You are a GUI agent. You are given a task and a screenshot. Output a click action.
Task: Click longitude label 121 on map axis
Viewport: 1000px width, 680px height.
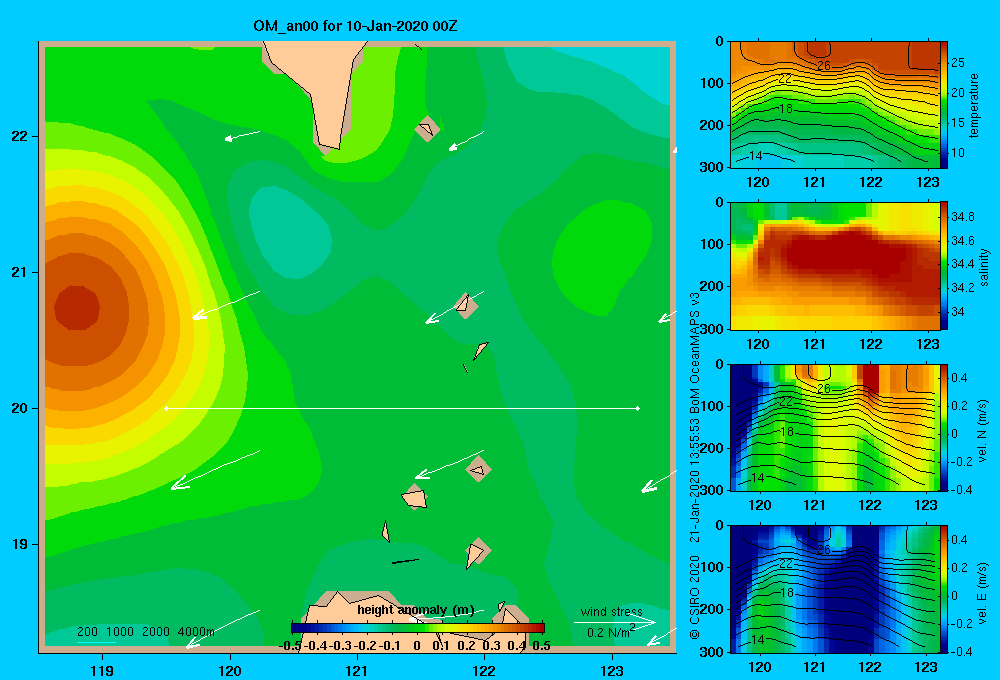(x=357, y=670)
